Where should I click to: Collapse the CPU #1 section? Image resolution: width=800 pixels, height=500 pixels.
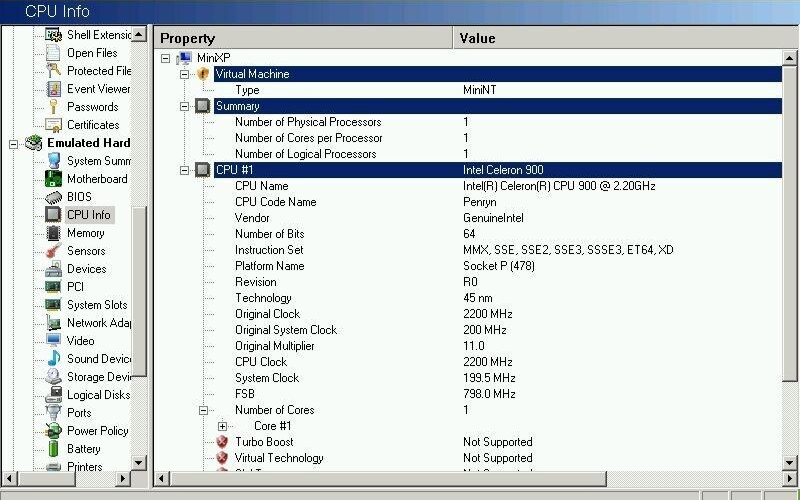click(x=184, y=170)
